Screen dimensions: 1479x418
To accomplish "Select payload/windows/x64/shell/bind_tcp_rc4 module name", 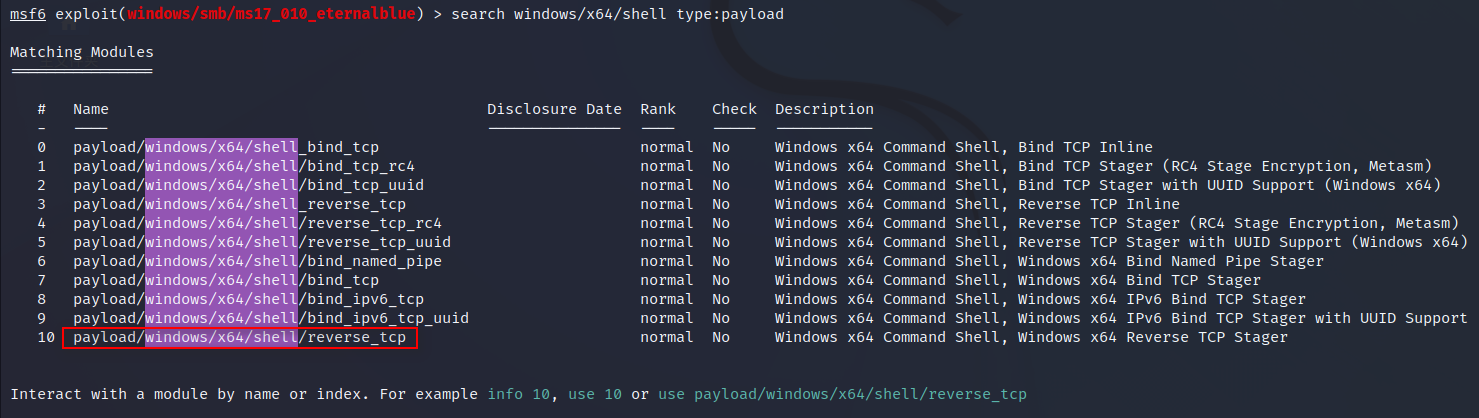I will 244,166.
